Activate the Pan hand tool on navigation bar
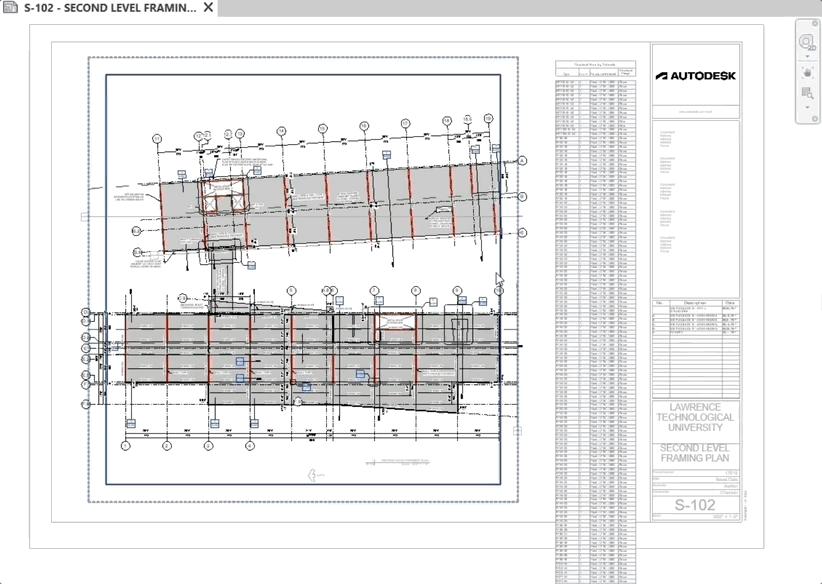The height and width of the screenshot is (584, 822). pyautogui.click(x=806, y=72)
